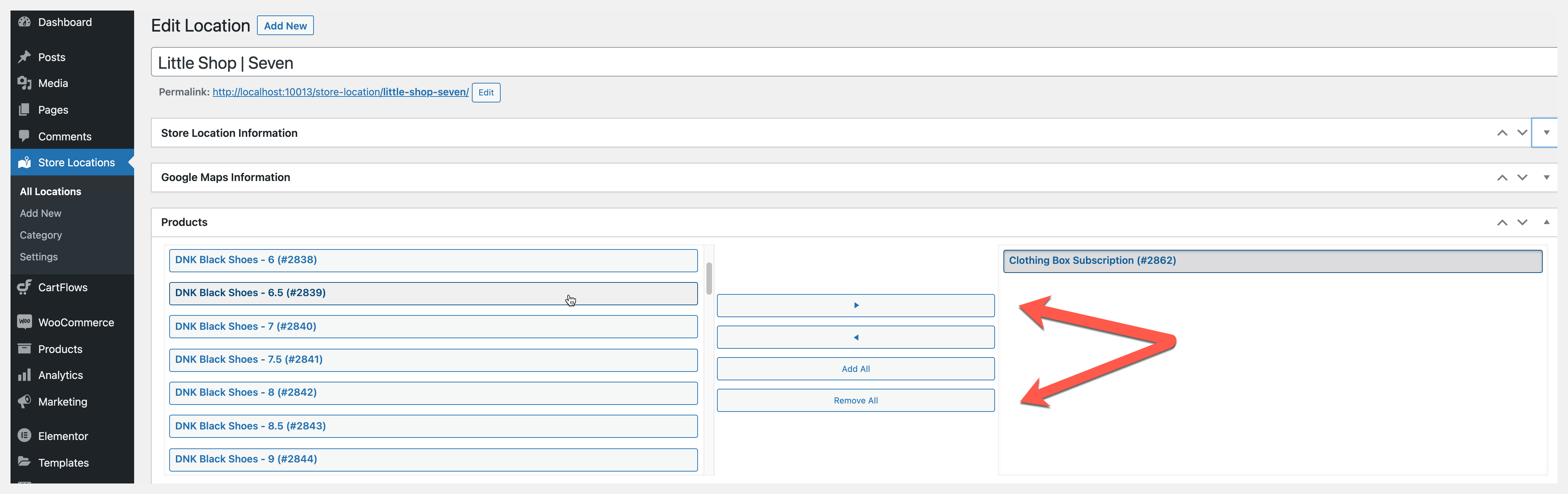Click the WooCommerce Woo icon

click(24, 322)
